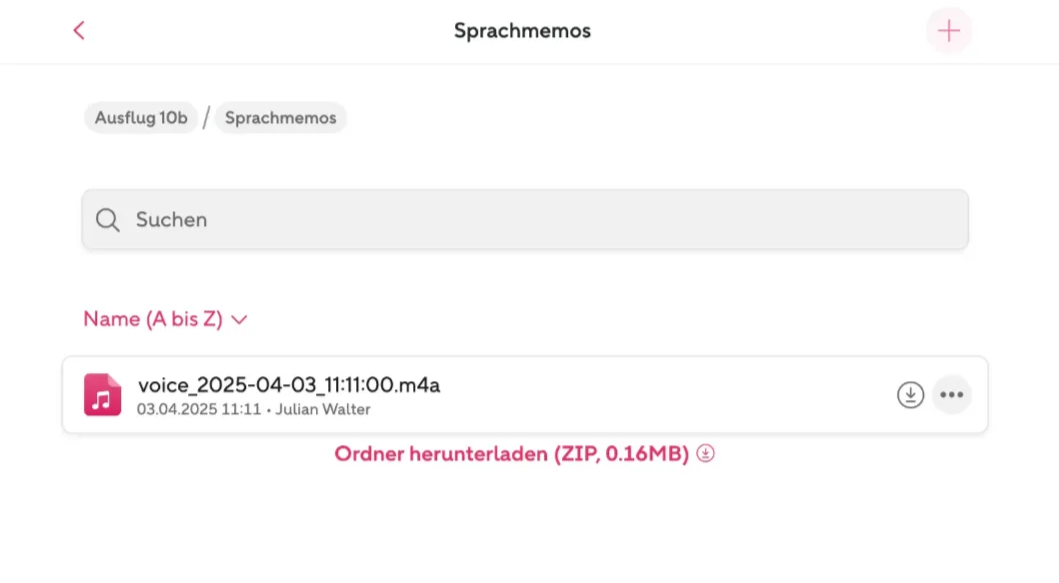Viewport: 1059px width, 583px height.
Task: Navigate to the Ausflug 10b breadcrumb
Action: tap(141, 118)
